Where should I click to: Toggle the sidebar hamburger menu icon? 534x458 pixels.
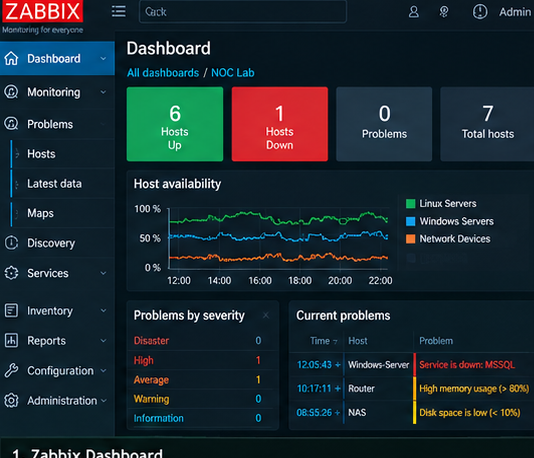point(119,11)
